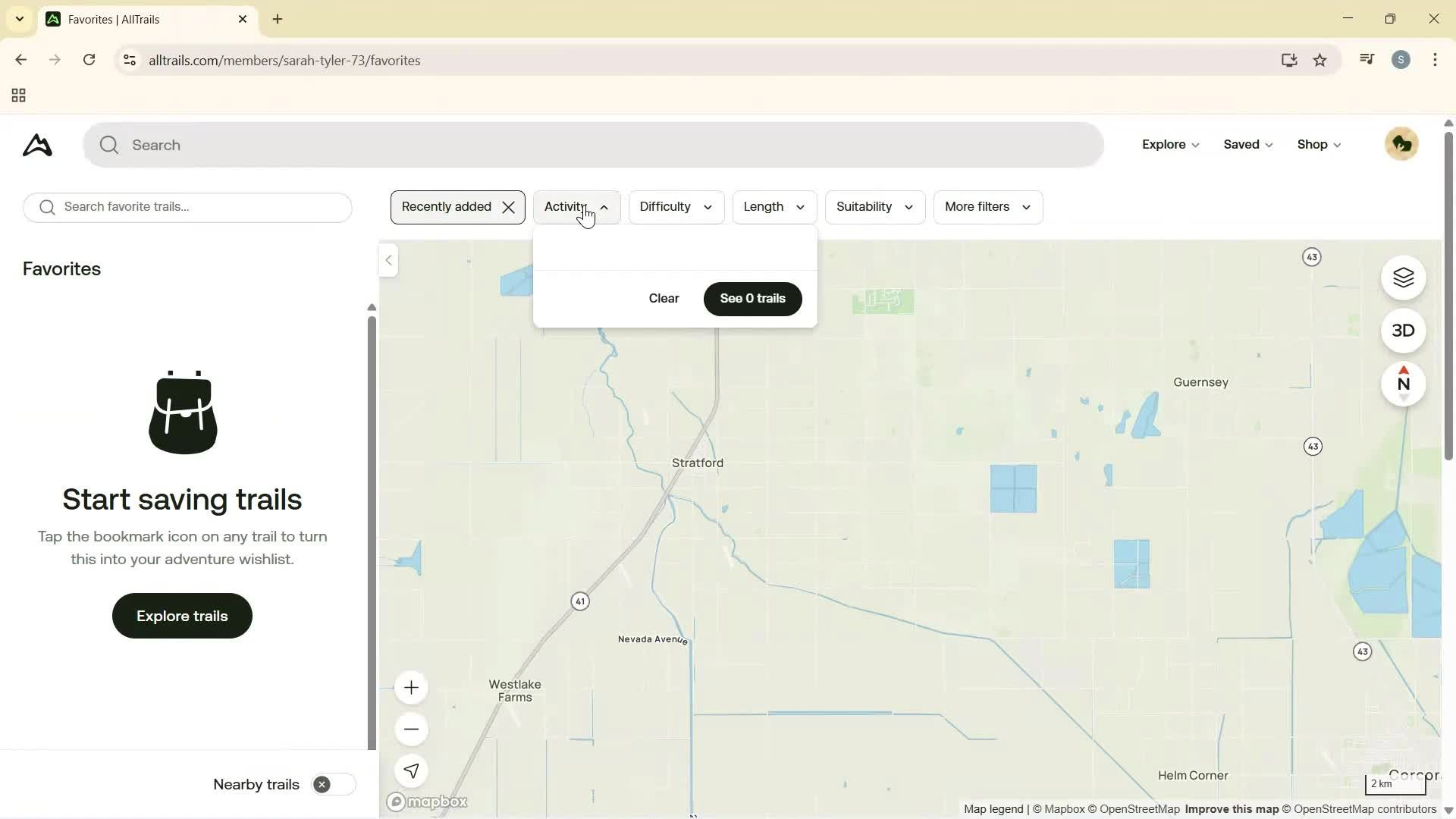The height and width of the screenshot is (819, 1456).
Task: Open the Saved menu in the navigation
Action: (1247, 143)
